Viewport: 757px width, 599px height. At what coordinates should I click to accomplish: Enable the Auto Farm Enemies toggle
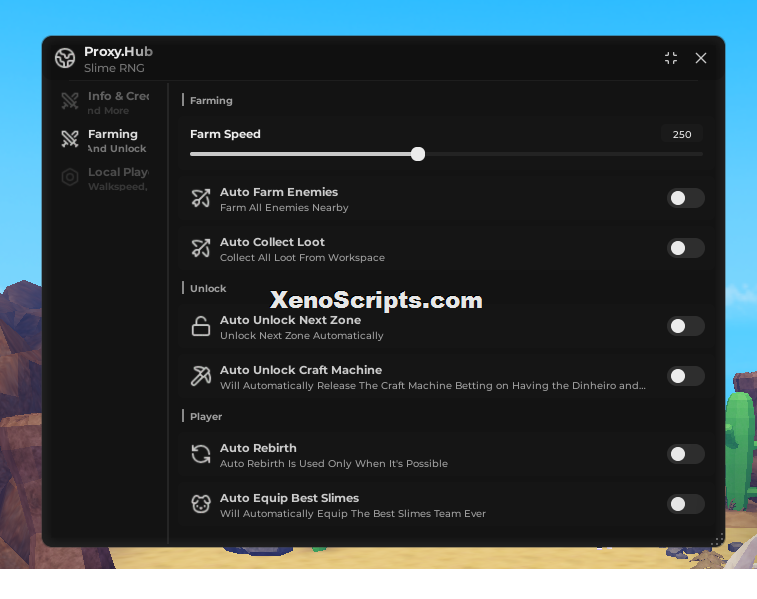pyautogui.click(x=686, y=198)
